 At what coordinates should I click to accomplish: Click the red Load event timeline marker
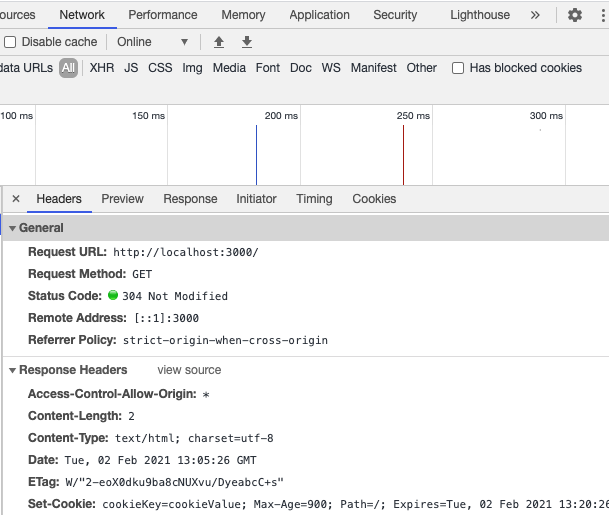(x=404, y=155)
